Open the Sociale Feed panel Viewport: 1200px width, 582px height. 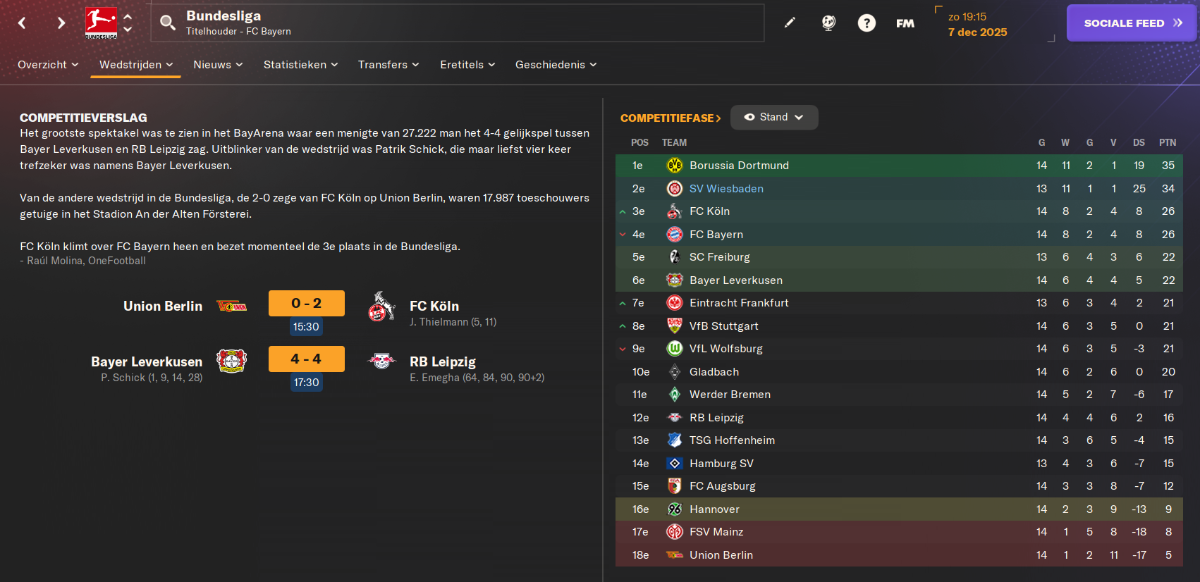click(x=1132, y=23)
